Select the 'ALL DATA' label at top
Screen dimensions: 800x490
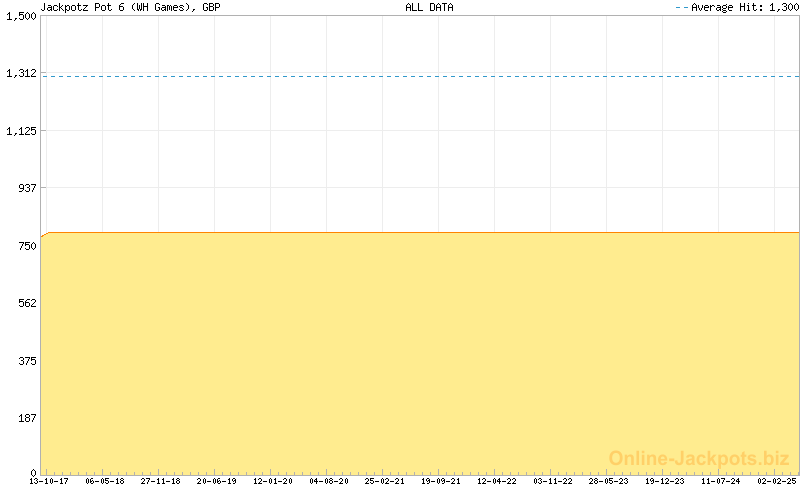point(429,7)
